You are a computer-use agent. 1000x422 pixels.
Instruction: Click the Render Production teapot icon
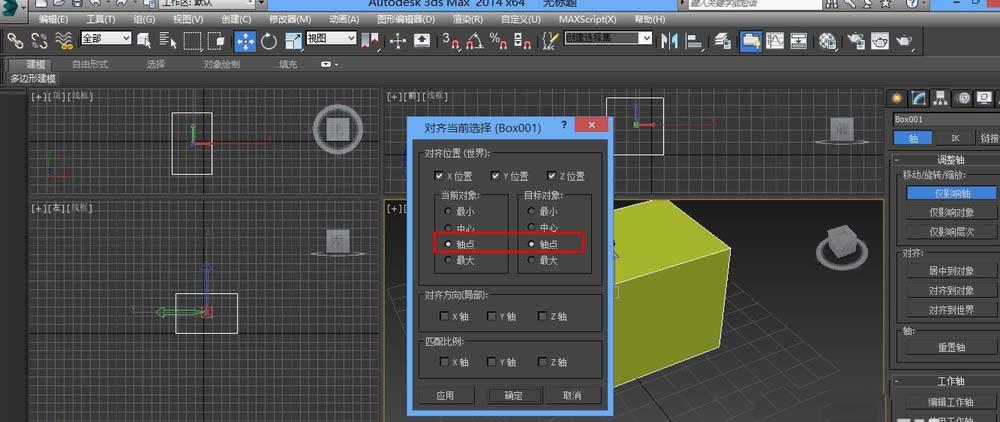[x=905, y=41]
